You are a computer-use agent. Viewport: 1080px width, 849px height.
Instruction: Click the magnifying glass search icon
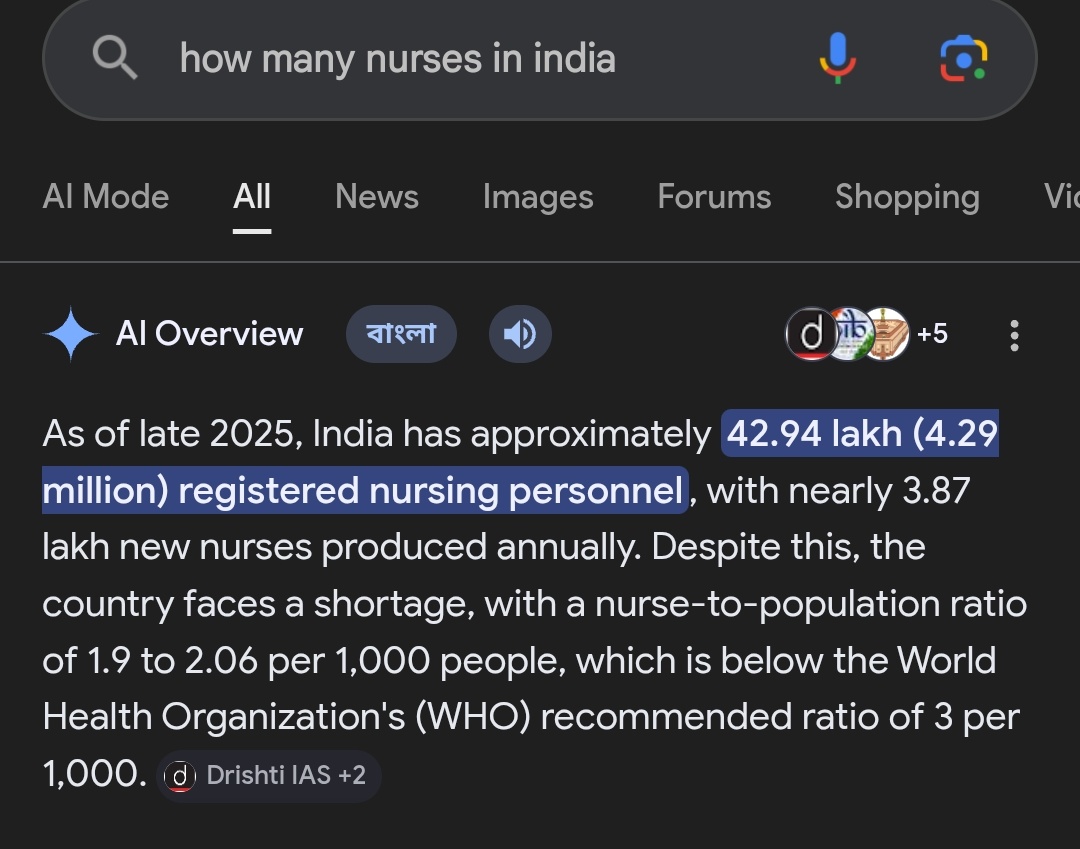point(115,58)
